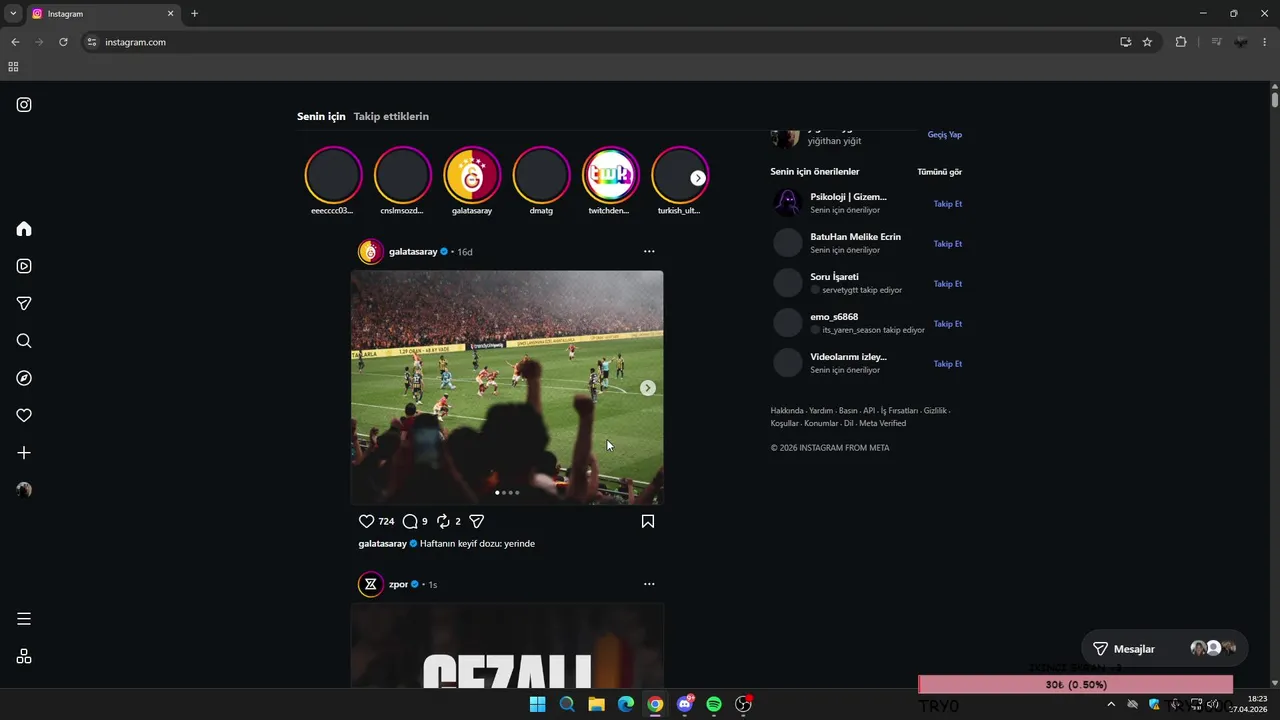This screenshot has width=1280, height=720.
Task: Open turkish_ult story
Action: (x=679, y=175)
